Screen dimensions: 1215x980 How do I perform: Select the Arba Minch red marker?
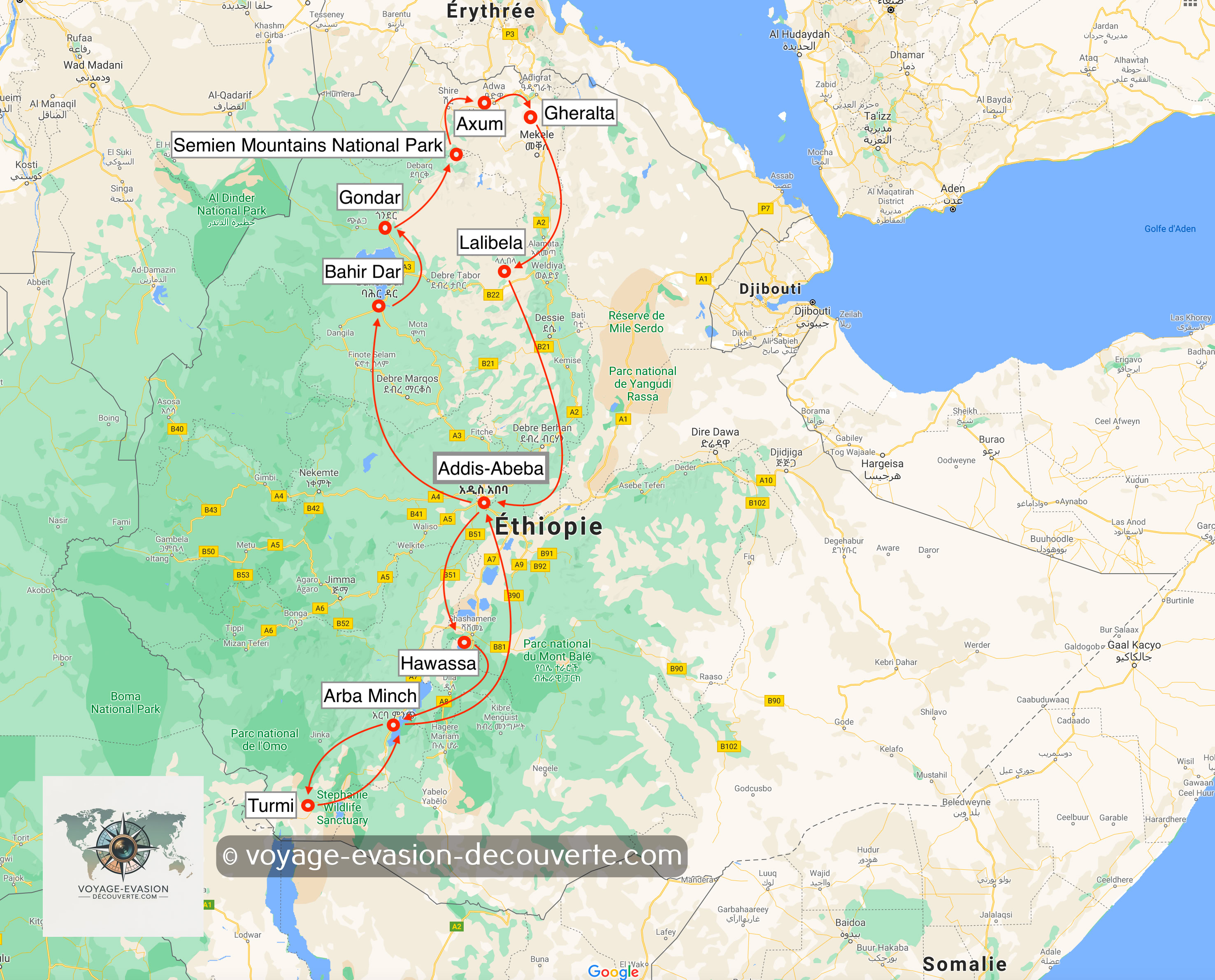[394, 725]
